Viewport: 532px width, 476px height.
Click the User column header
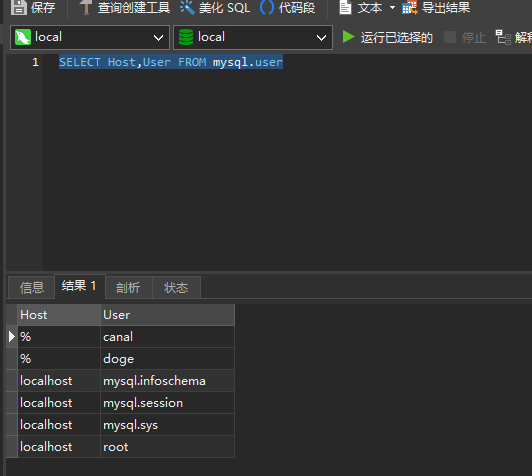168,315
